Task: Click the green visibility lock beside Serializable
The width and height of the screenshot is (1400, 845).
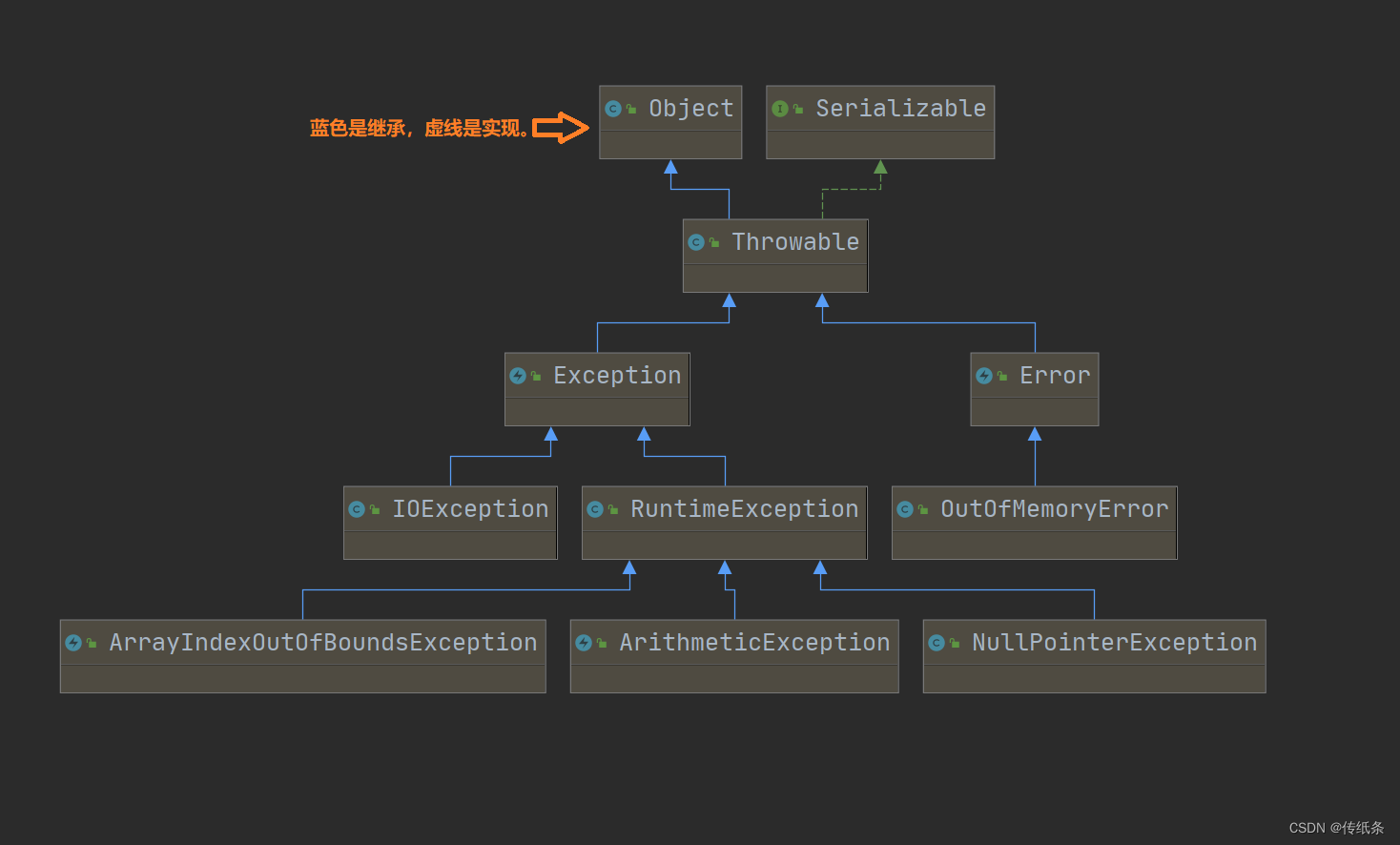Action: pos(798,110)
